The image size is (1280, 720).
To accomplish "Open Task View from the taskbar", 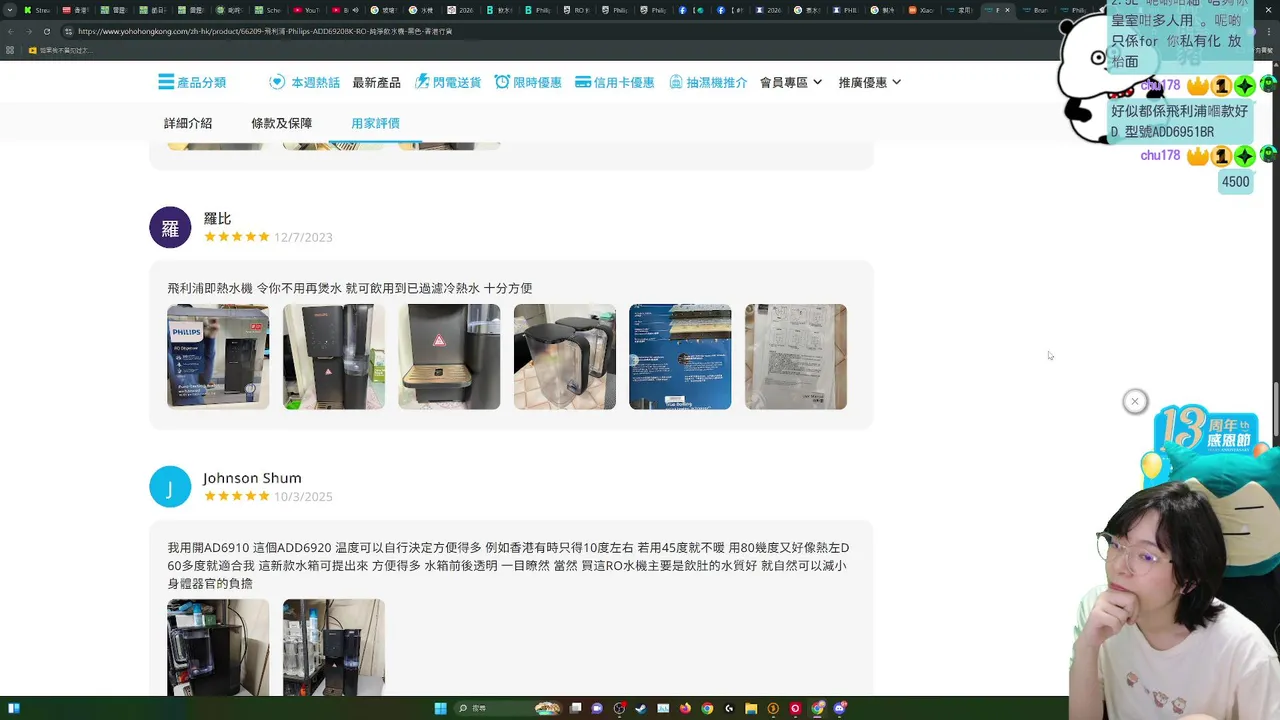I will point(575,709).
